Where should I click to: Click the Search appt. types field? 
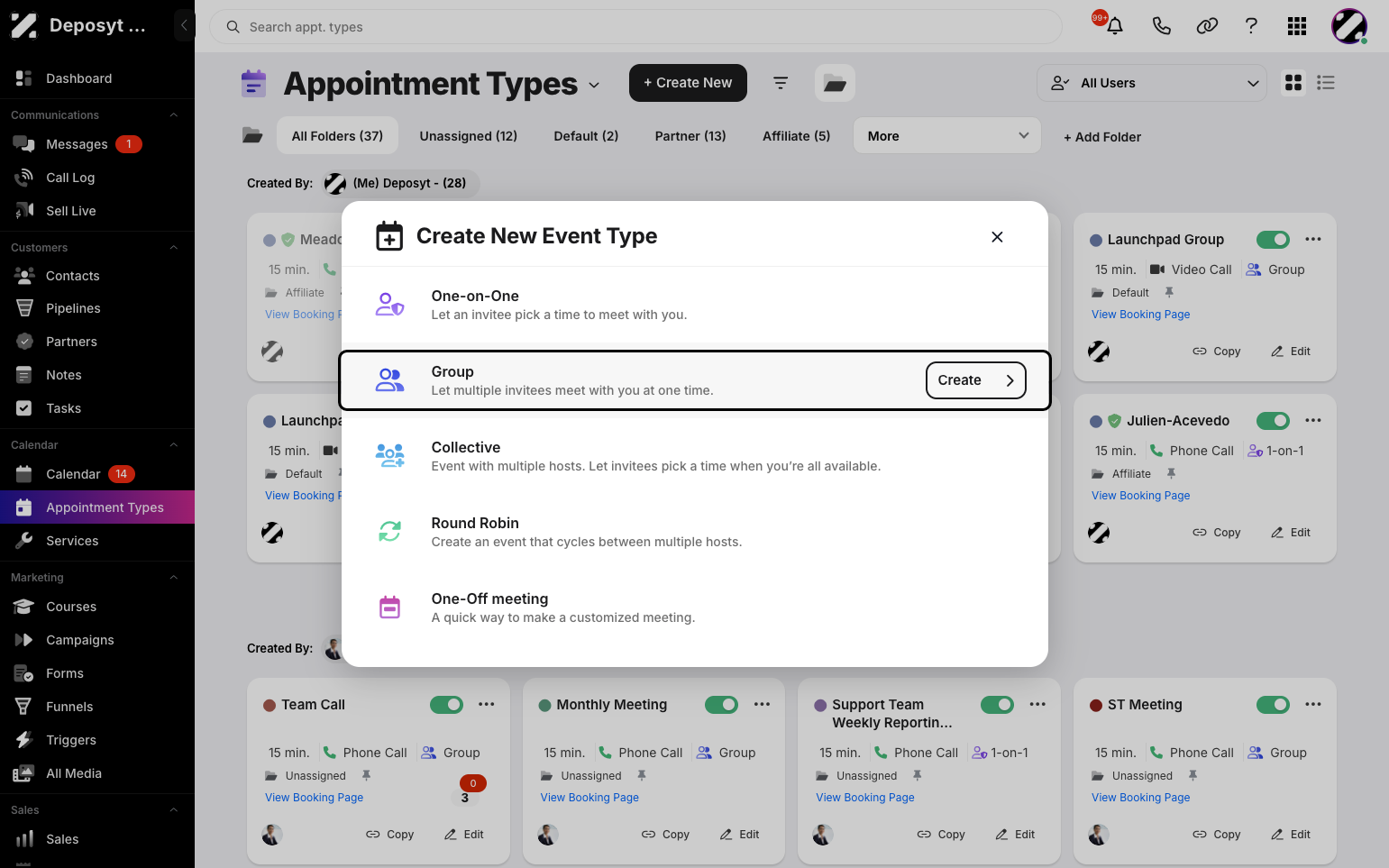(635, 27)
